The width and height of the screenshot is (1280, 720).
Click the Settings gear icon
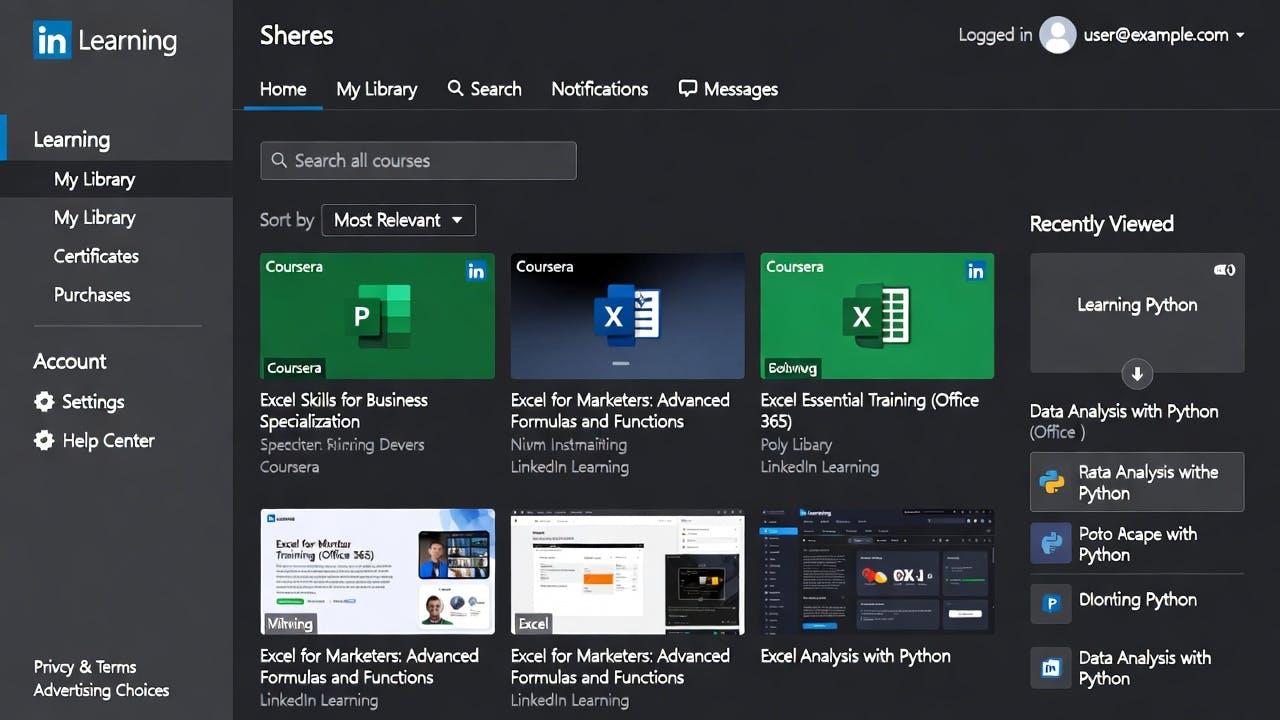coord(44,402)
